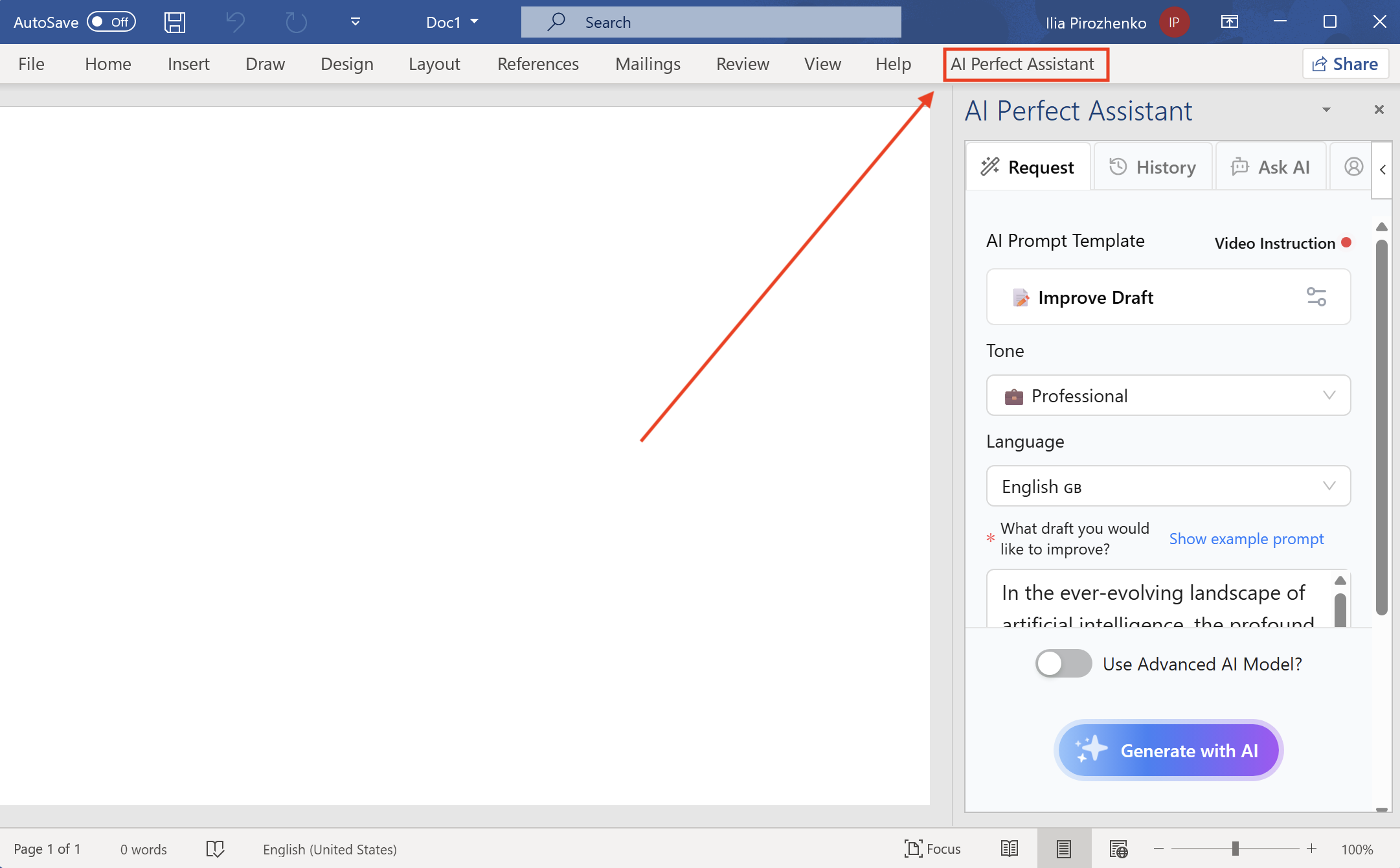The height and width of the screenshot is (868, 1400).
Task: Click Generate with AI button
Action: click(x=1168, y=750)
